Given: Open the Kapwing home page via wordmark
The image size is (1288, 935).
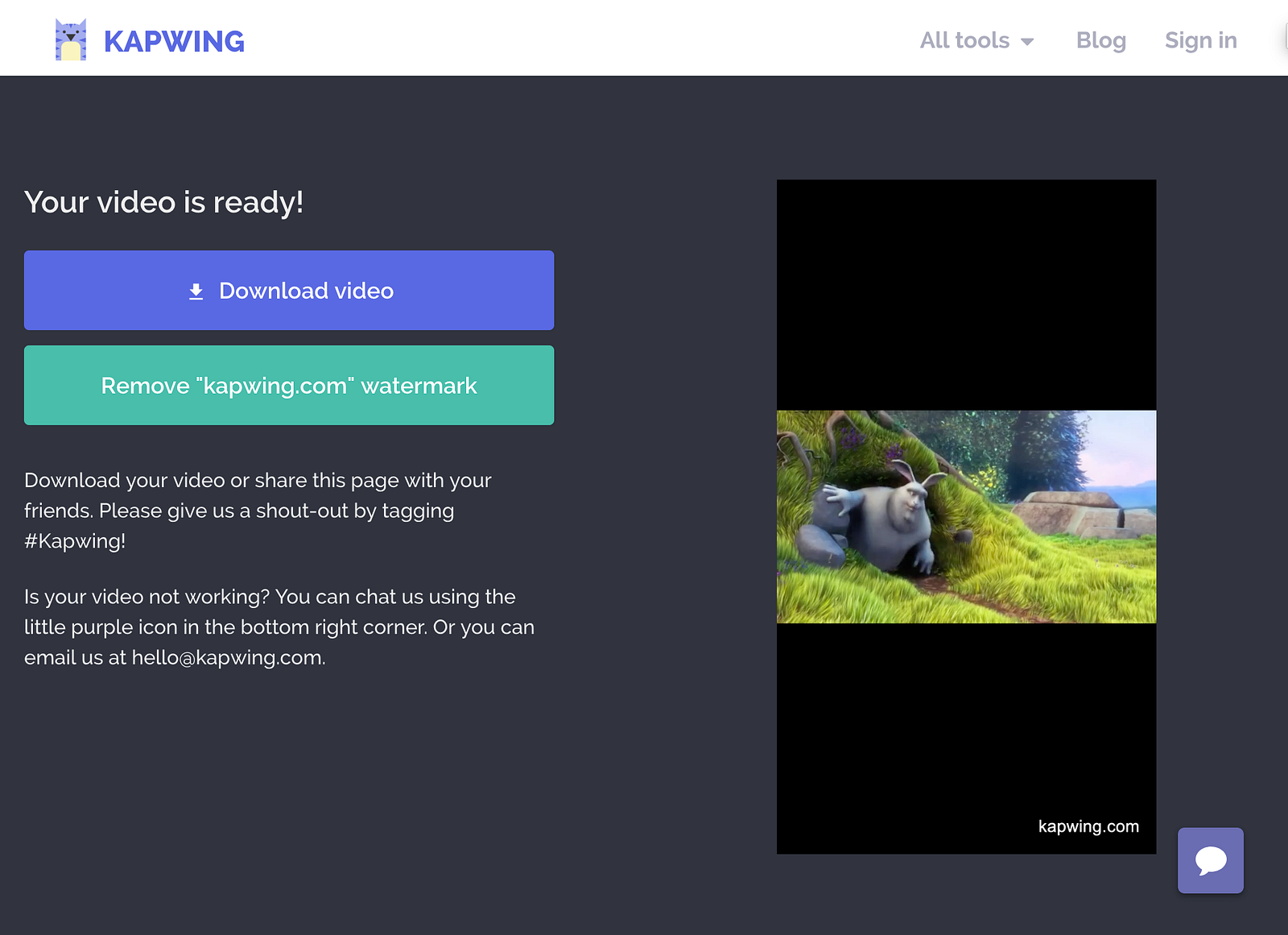Looking at the screenshot, I should (x=174, y=41).
